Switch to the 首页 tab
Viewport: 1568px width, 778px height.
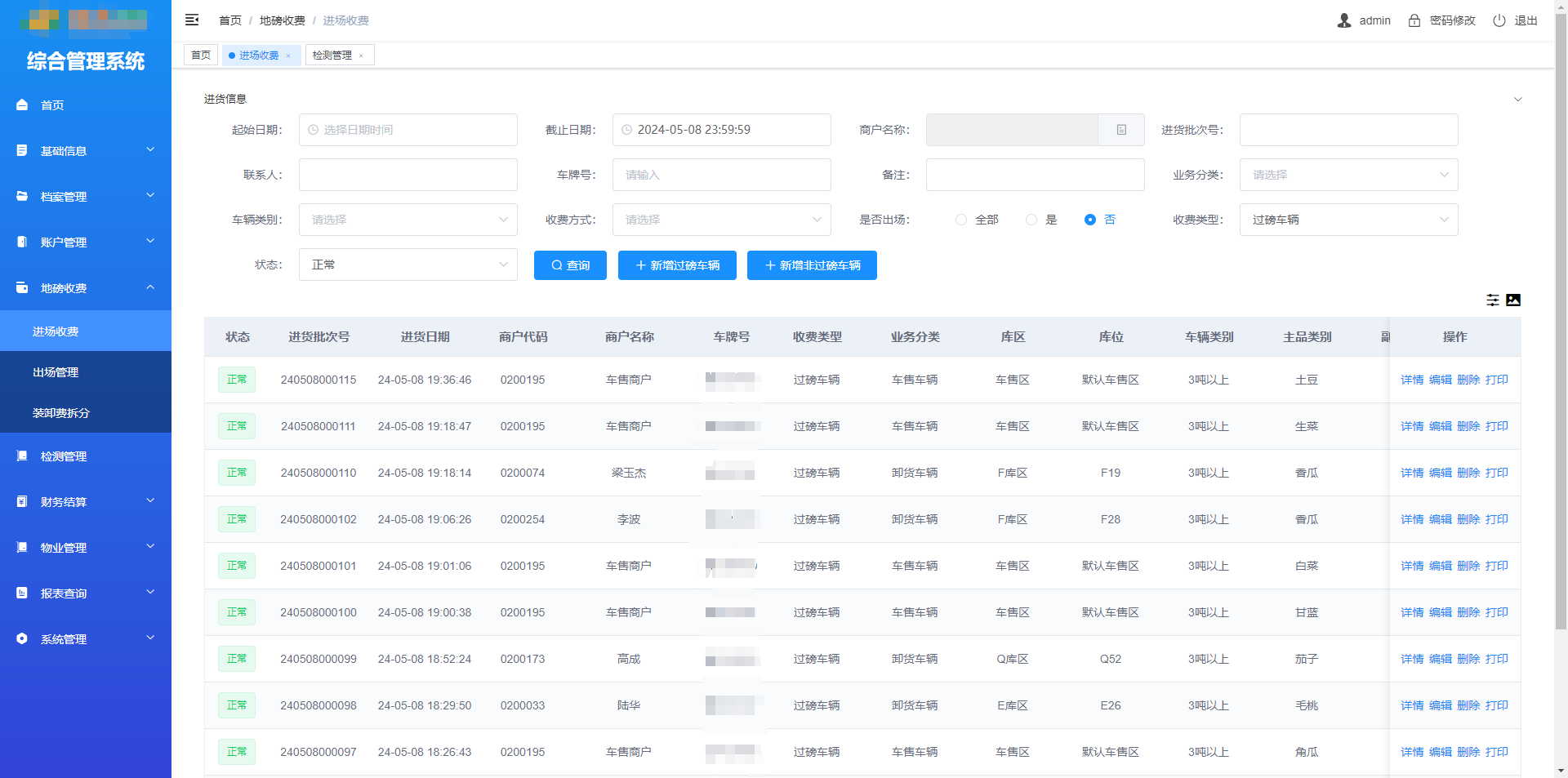click(201, 56)
